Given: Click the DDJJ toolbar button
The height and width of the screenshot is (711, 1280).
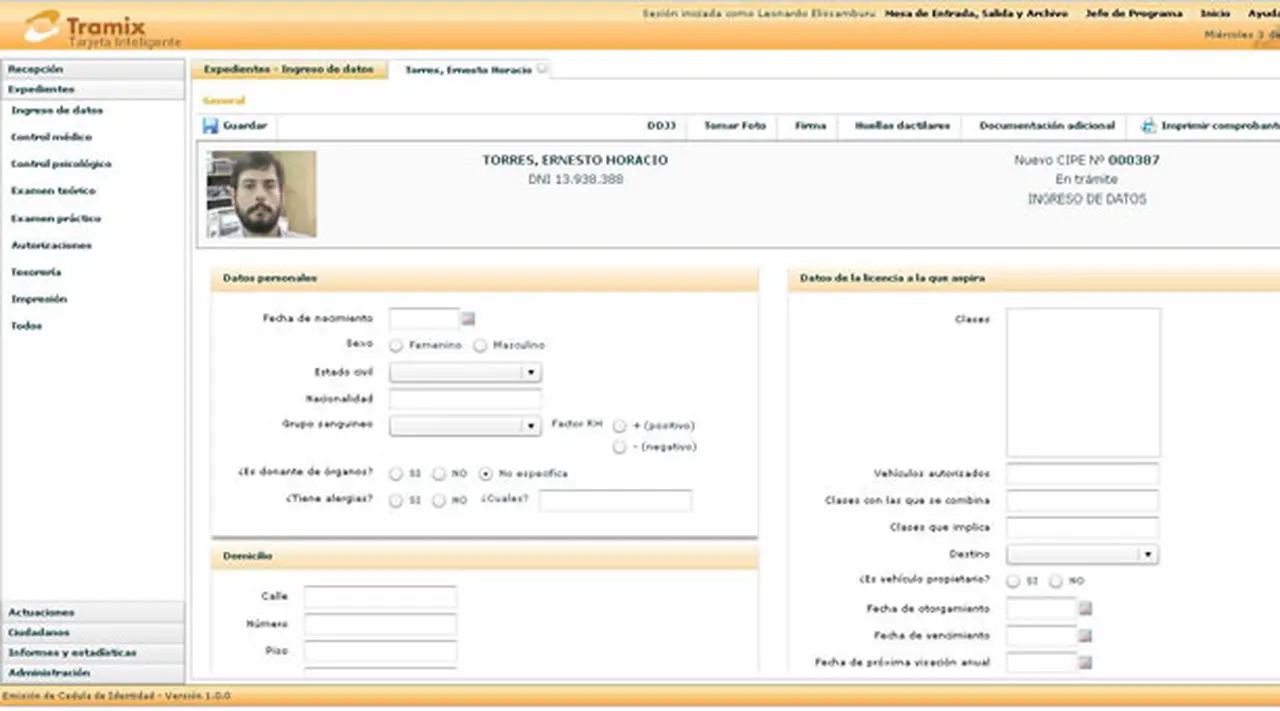Looking at the screenshot, I should point(661,126).
